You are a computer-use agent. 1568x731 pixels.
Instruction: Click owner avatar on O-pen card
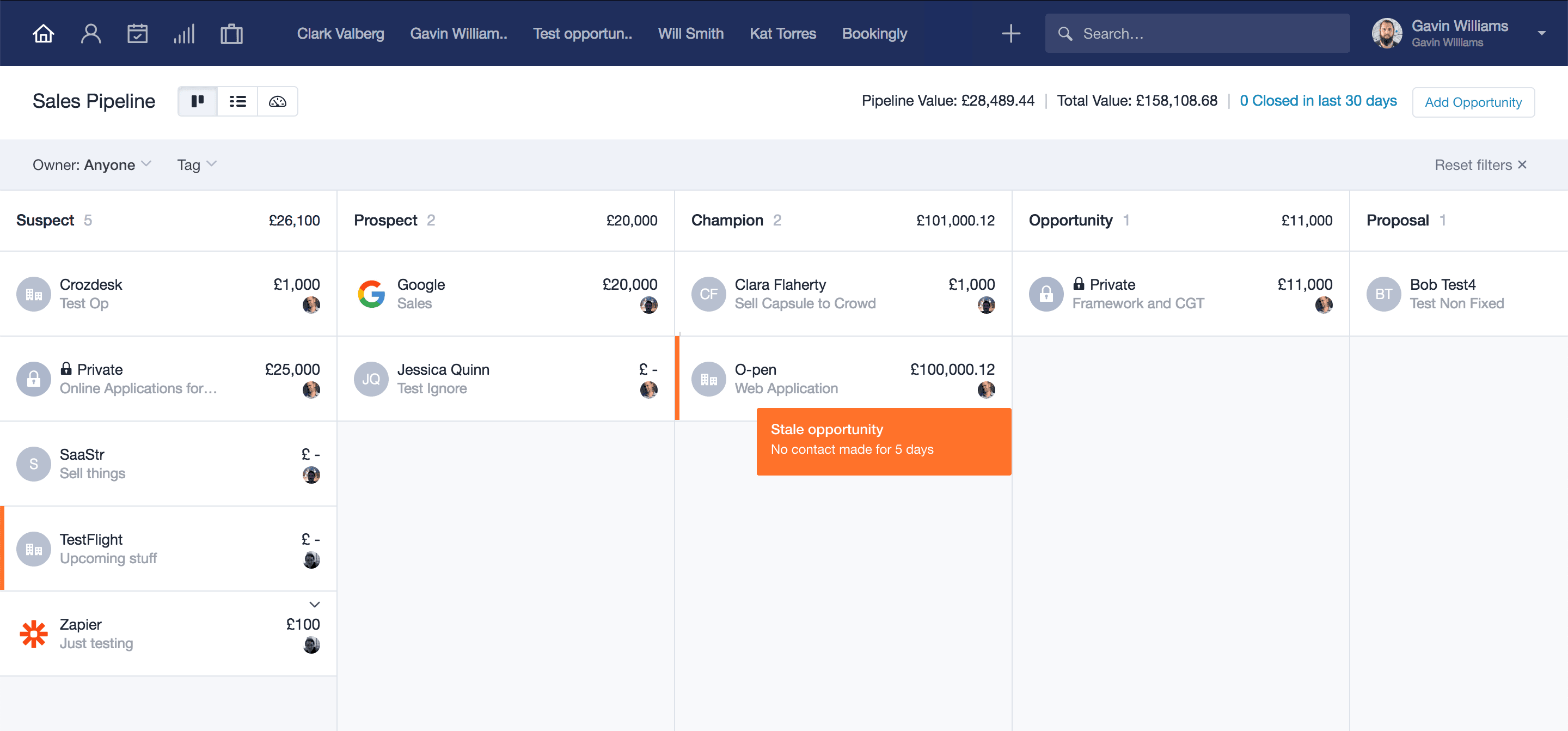point(986,389)
